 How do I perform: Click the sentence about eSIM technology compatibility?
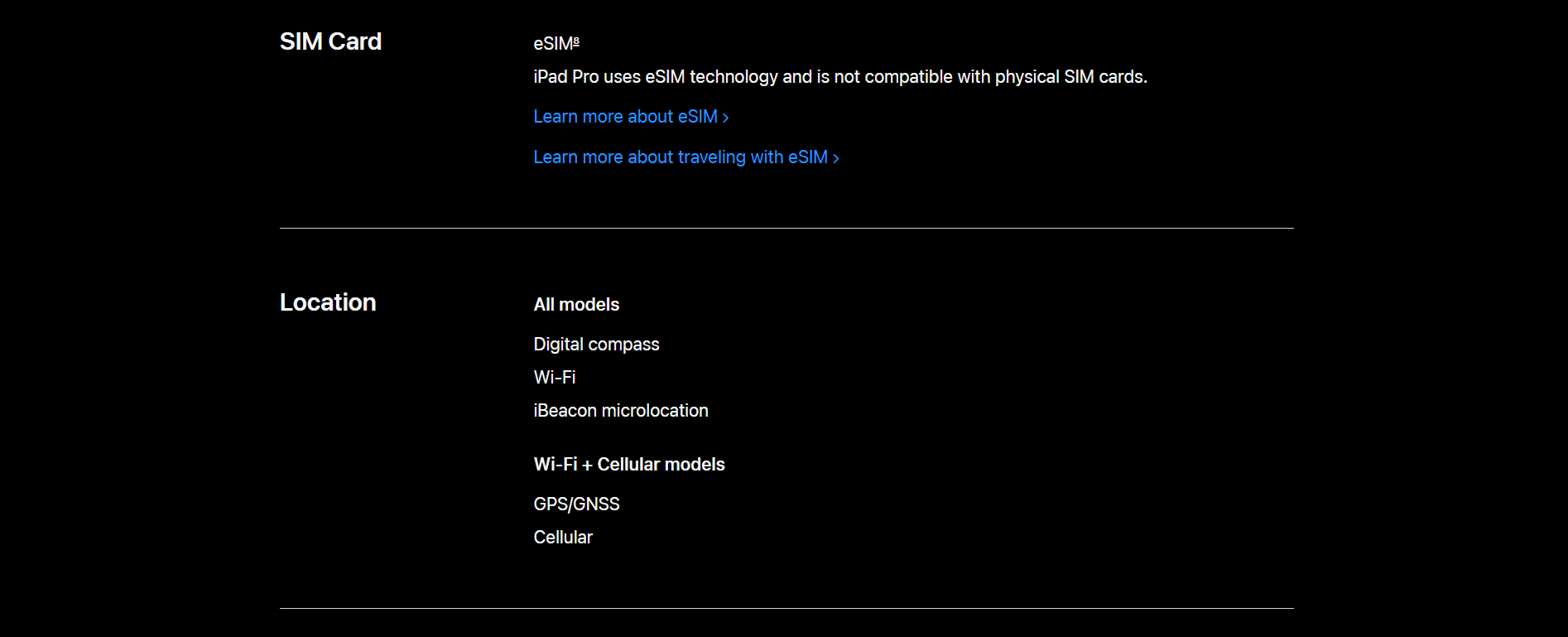pyautogui.click(x=840, y=77)
